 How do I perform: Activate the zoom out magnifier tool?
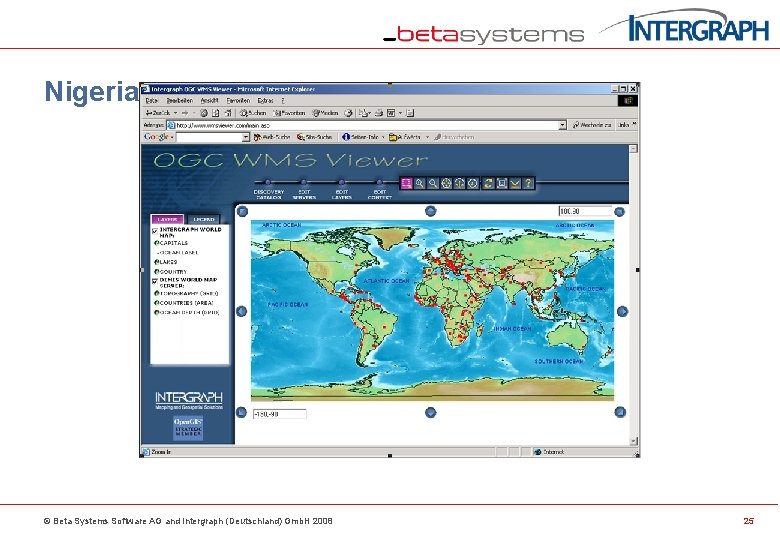(x=433, y=183)
